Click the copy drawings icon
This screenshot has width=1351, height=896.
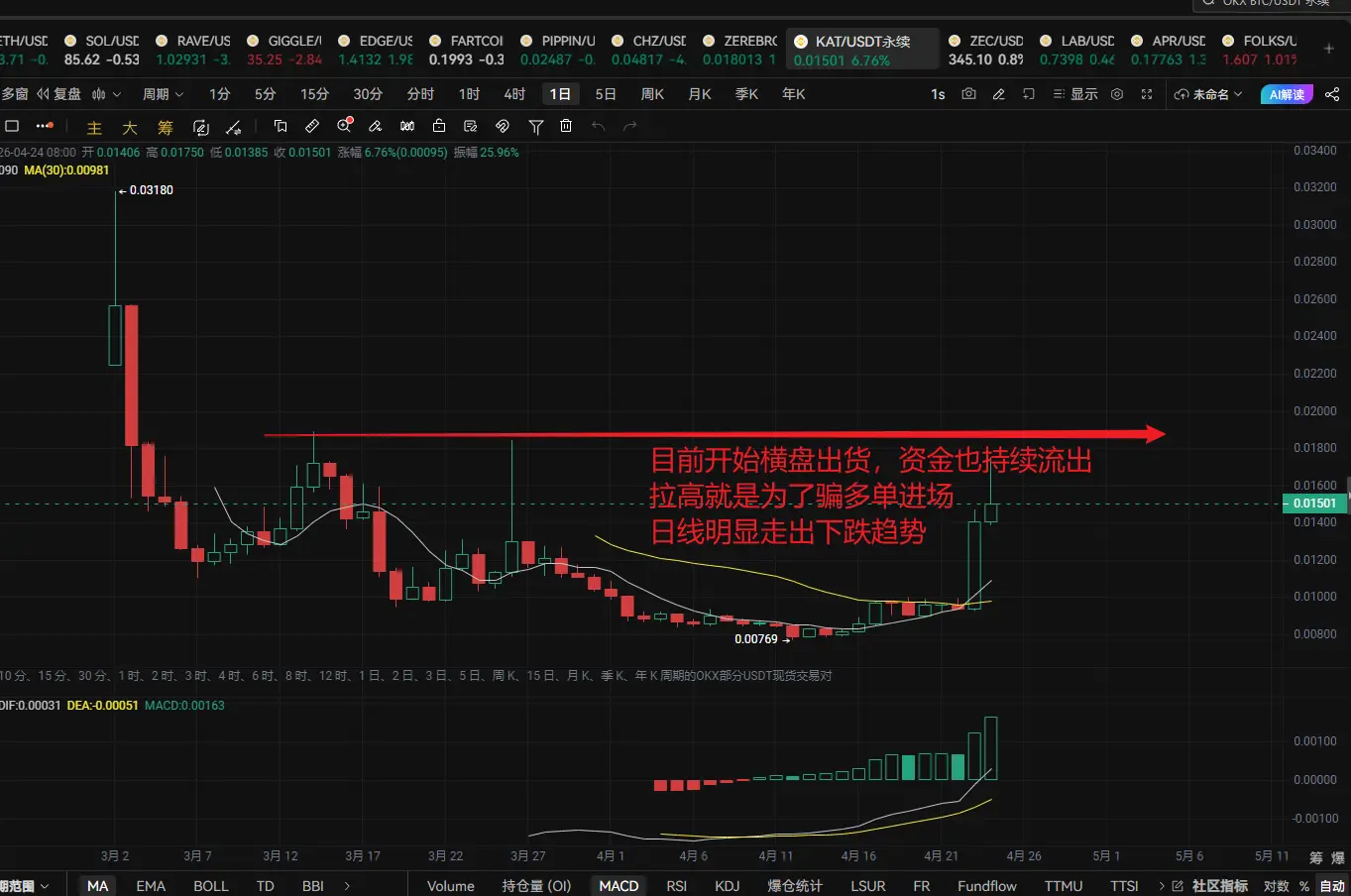pos(281,126)
